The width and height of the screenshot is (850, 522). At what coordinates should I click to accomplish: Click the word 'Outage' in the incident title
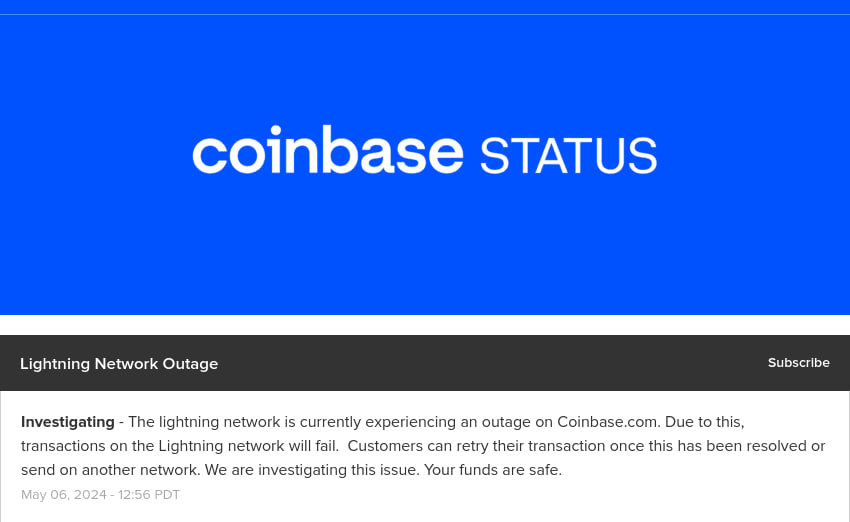point(189,364)
